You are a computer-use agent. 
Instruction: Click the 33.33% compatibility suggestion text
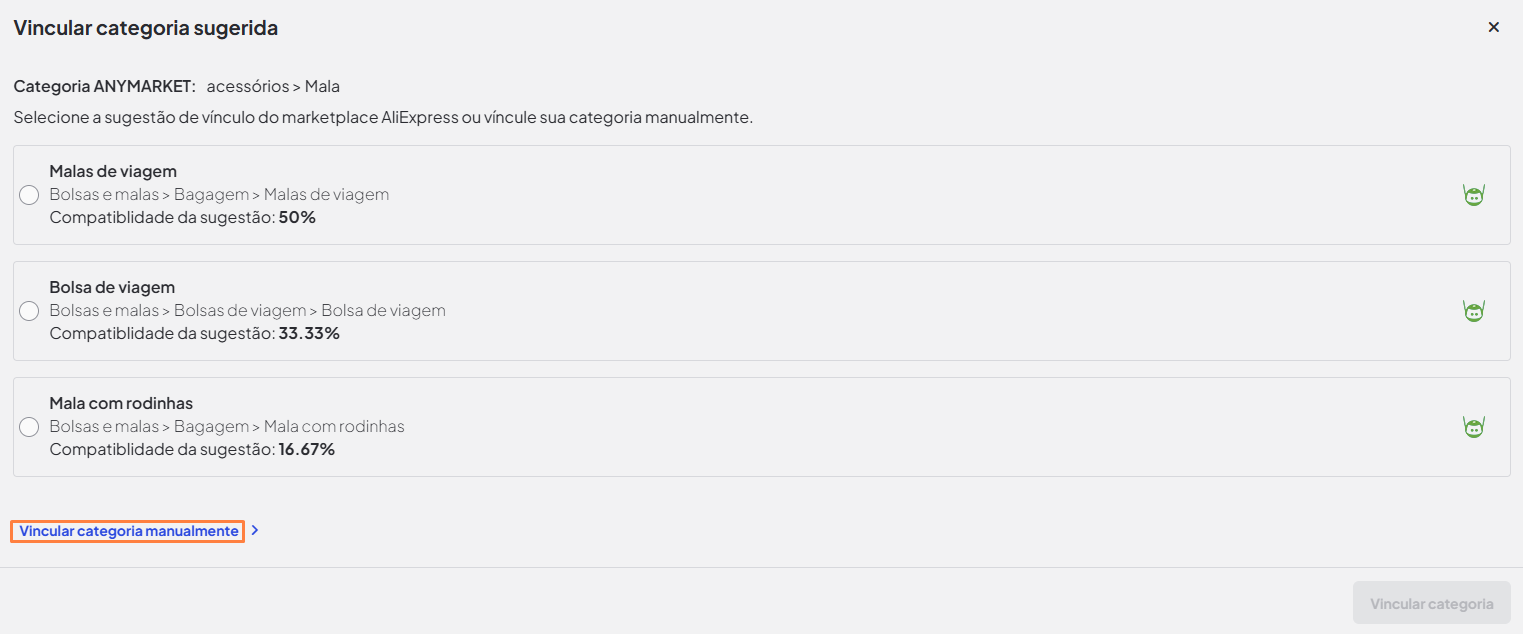pyautogui.click(x=194, y=333)
